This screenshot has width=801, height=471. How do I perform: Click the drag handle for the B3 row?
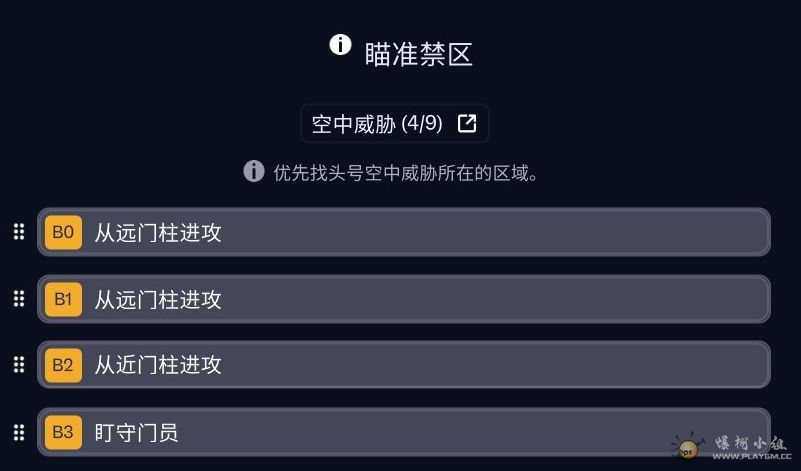coord(18,432)
